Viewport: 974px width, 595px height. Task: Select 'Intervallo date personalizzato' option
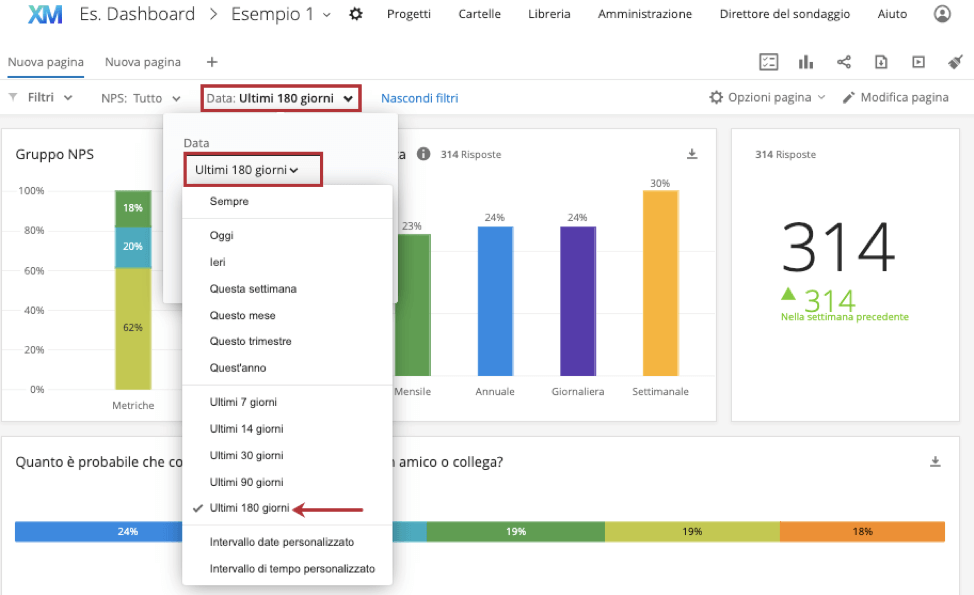(281, 542)
